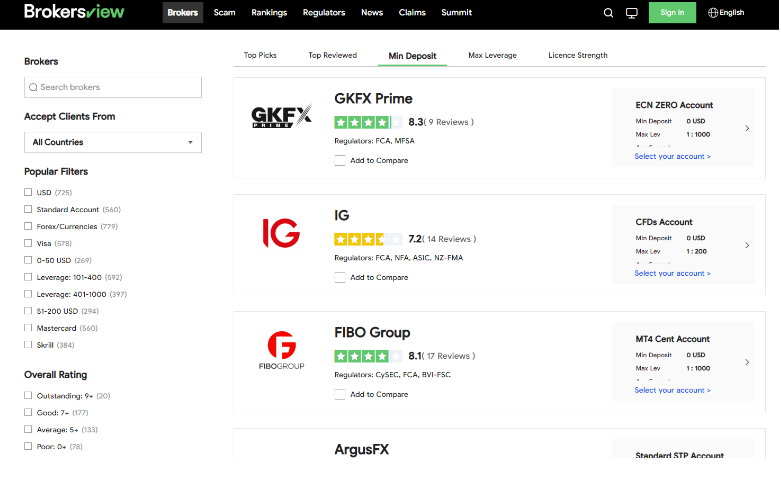Open FIBO Group 17 Reviews link

tap(449, 356)
